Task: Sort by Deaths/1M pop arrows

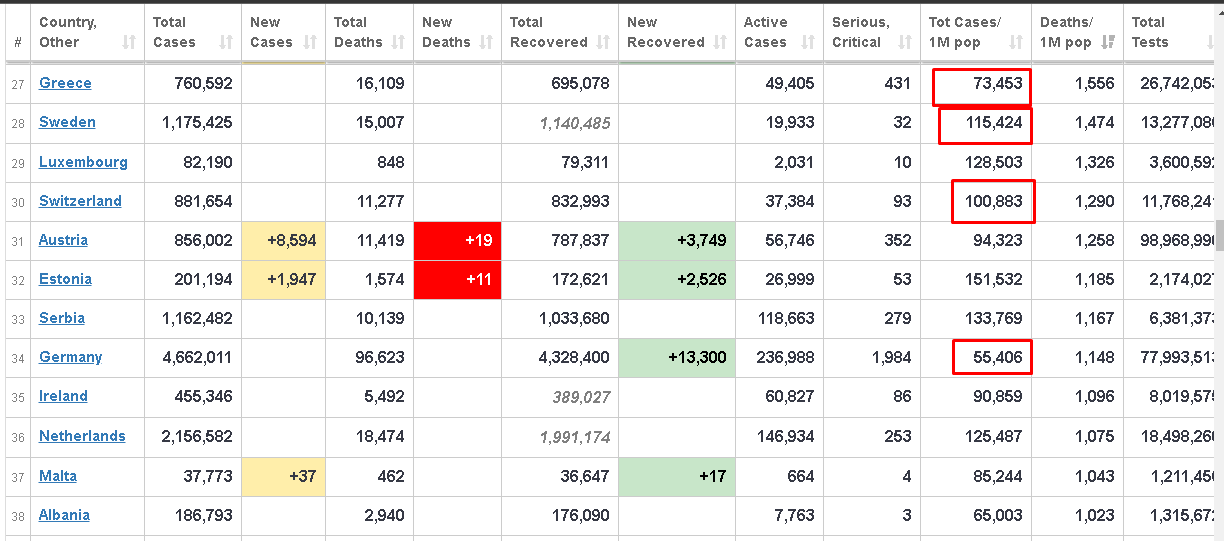Action: (1108, 42)
